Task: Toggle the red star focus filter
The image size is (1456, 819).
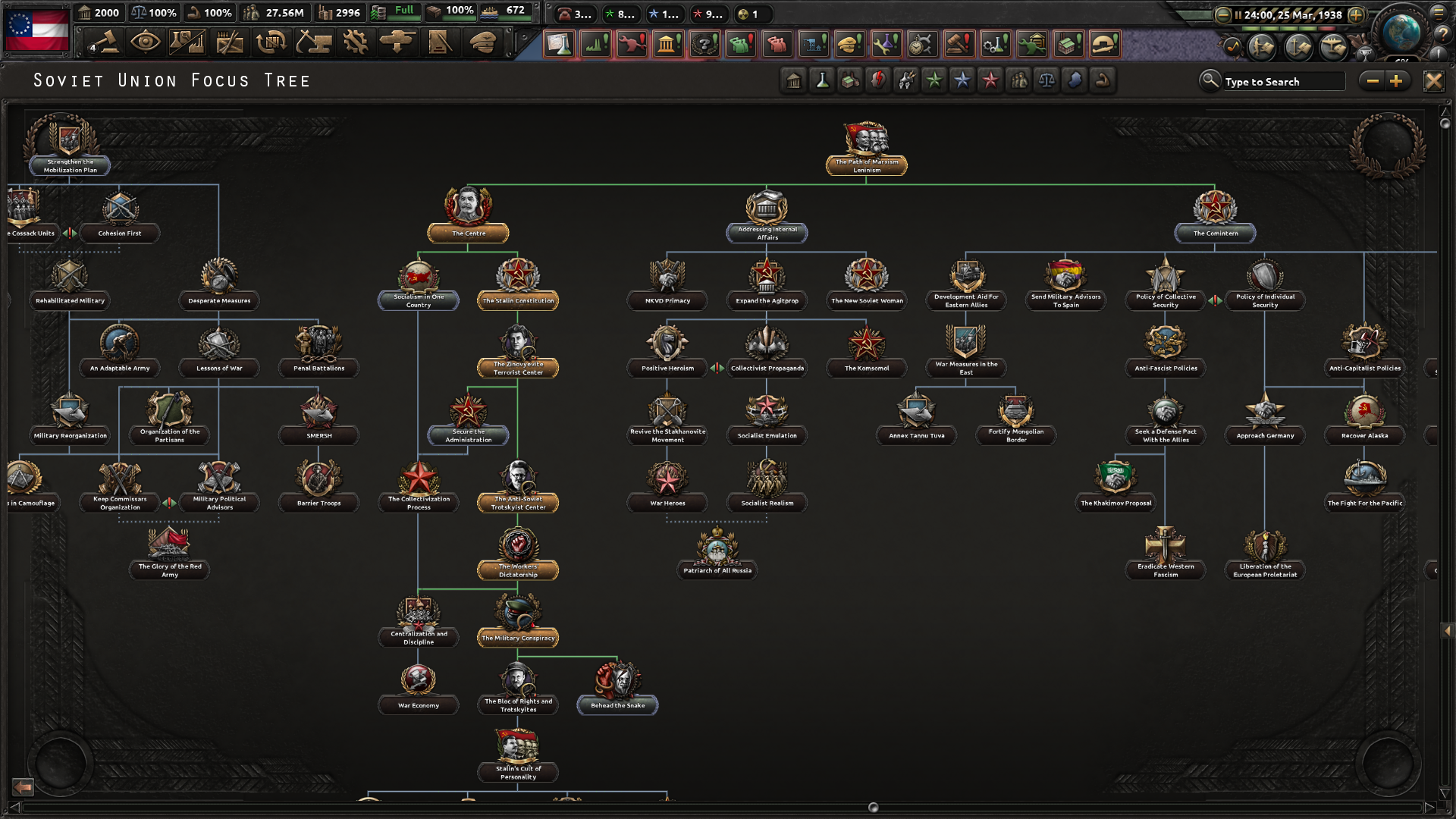Action: (x=990, y=80)
